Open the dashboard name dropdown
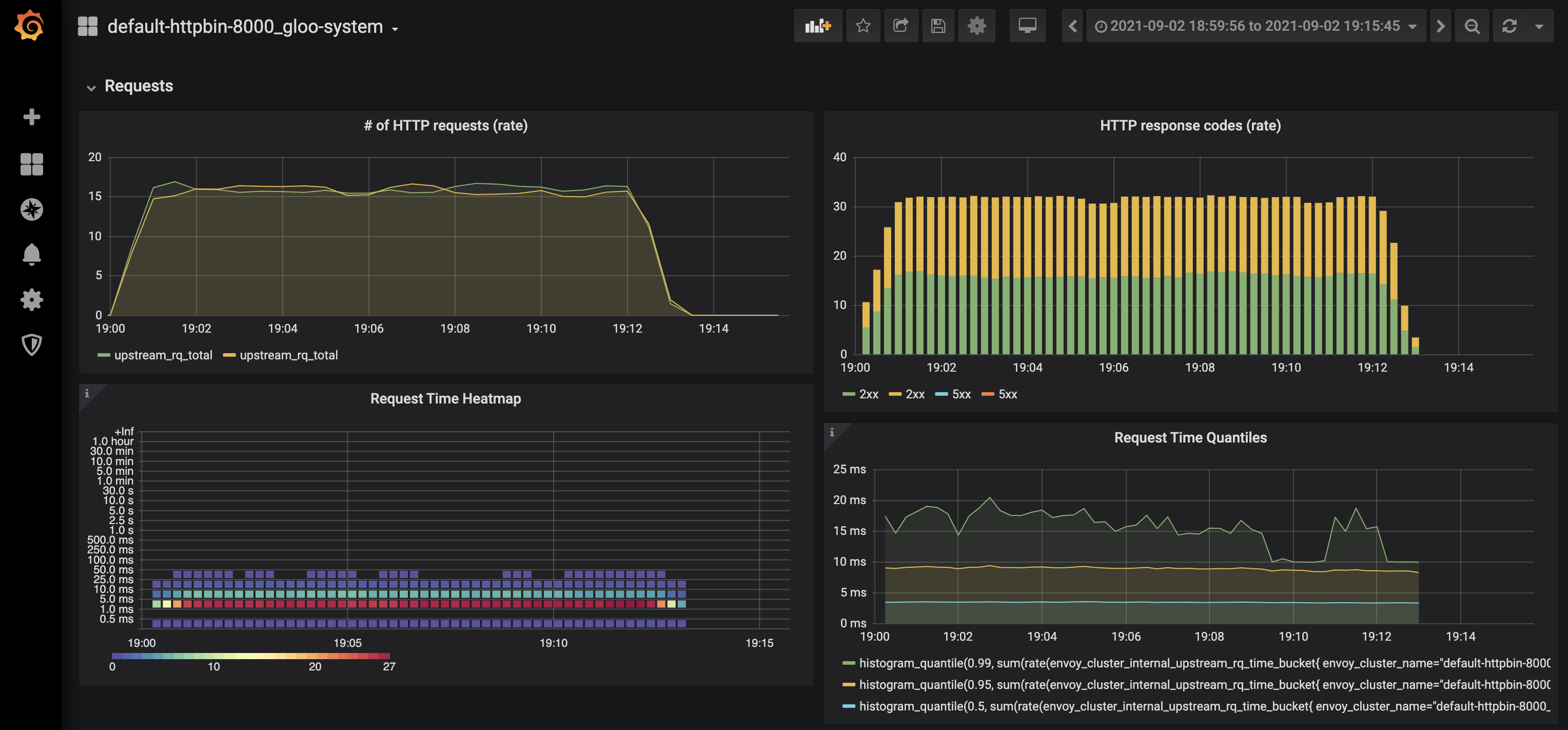 click(252, 26)
